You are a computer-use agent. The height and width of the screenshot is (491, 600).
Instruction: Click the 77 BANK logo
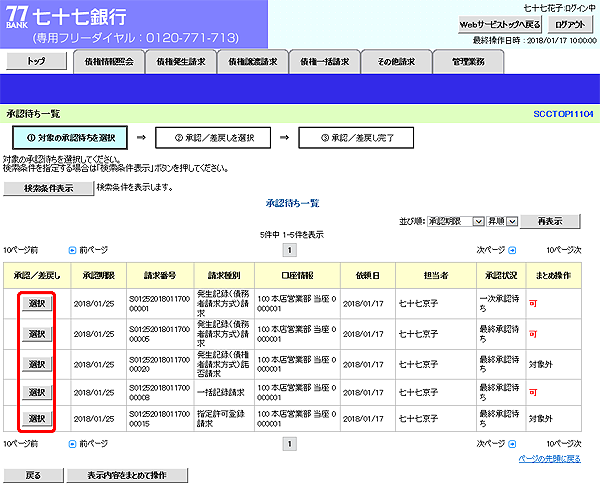(17, 17)
